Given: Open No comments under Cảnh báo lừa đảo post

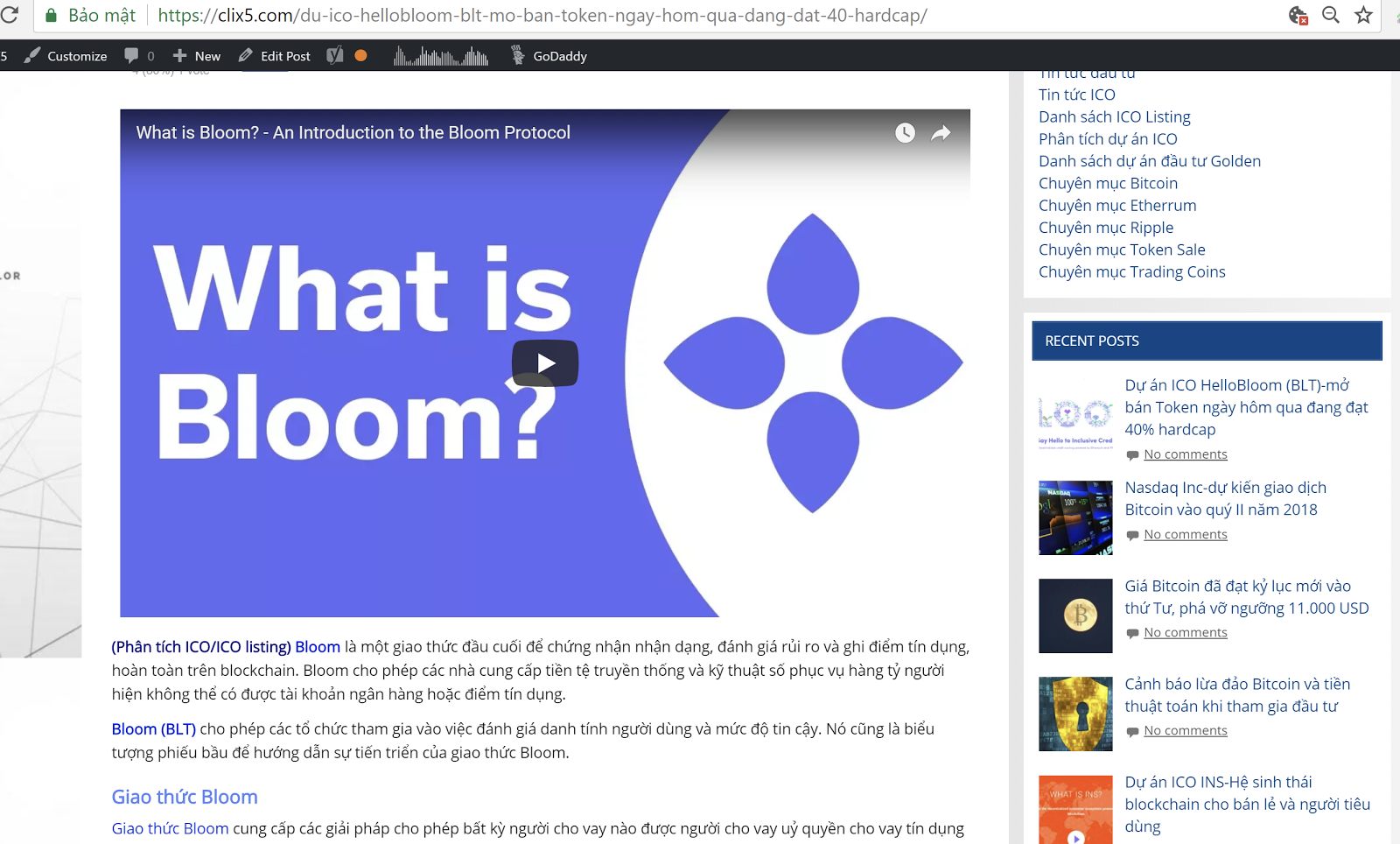Looking at the screenshot, I should pyautogui.click(x=1185, y=730).
